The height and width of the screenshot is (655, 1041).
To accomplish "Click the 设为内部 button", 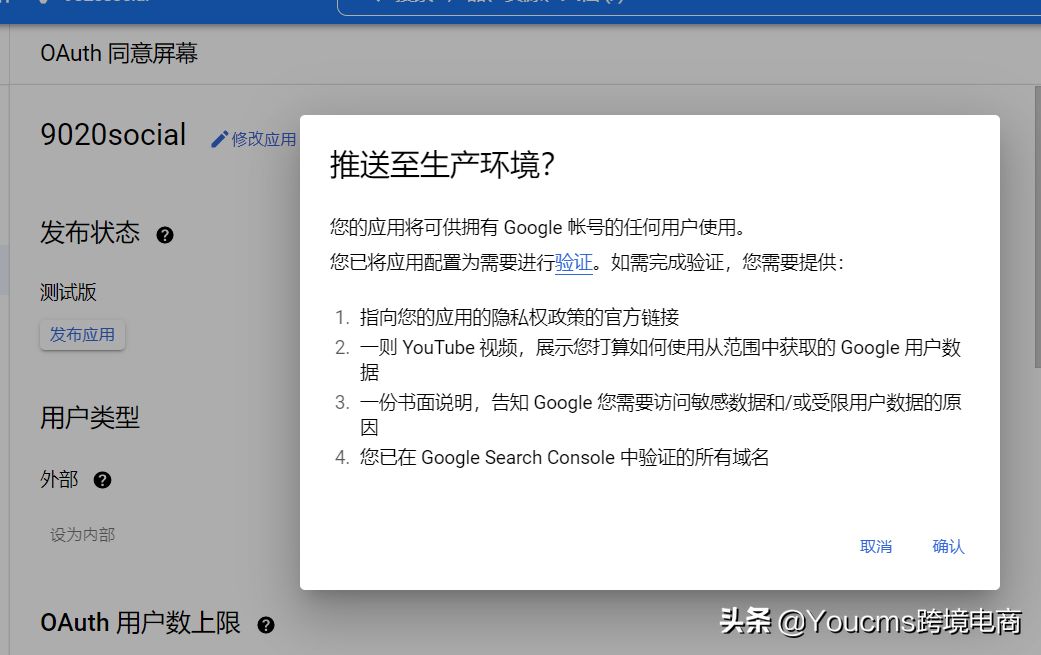I will point(82,534).
